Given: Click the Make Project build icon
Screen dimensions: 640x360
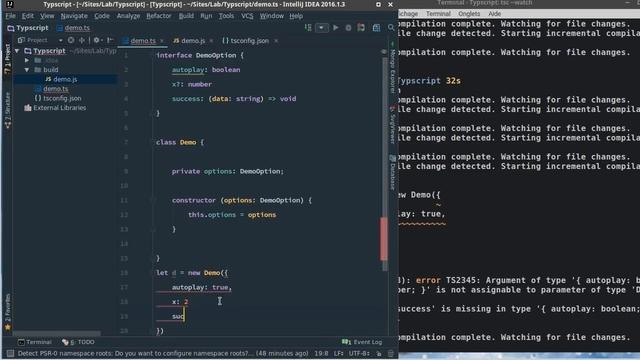Looking at the screenshot, I should pos(308,28).
